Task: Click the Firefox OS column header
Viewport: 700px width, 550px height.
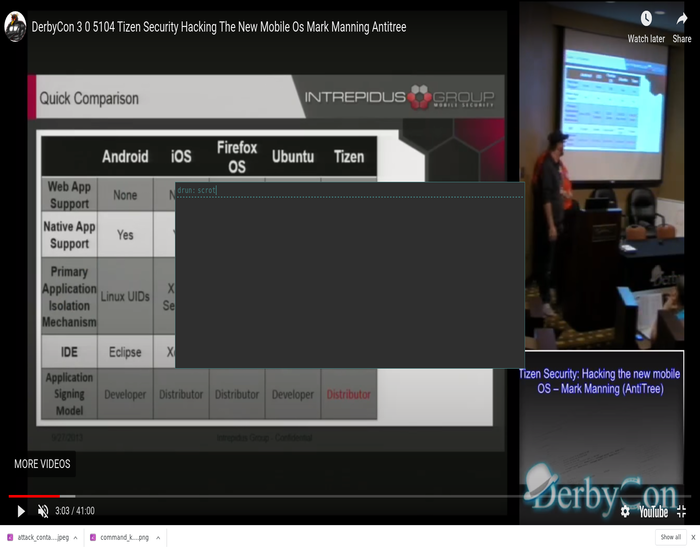Action: point(237,157)
